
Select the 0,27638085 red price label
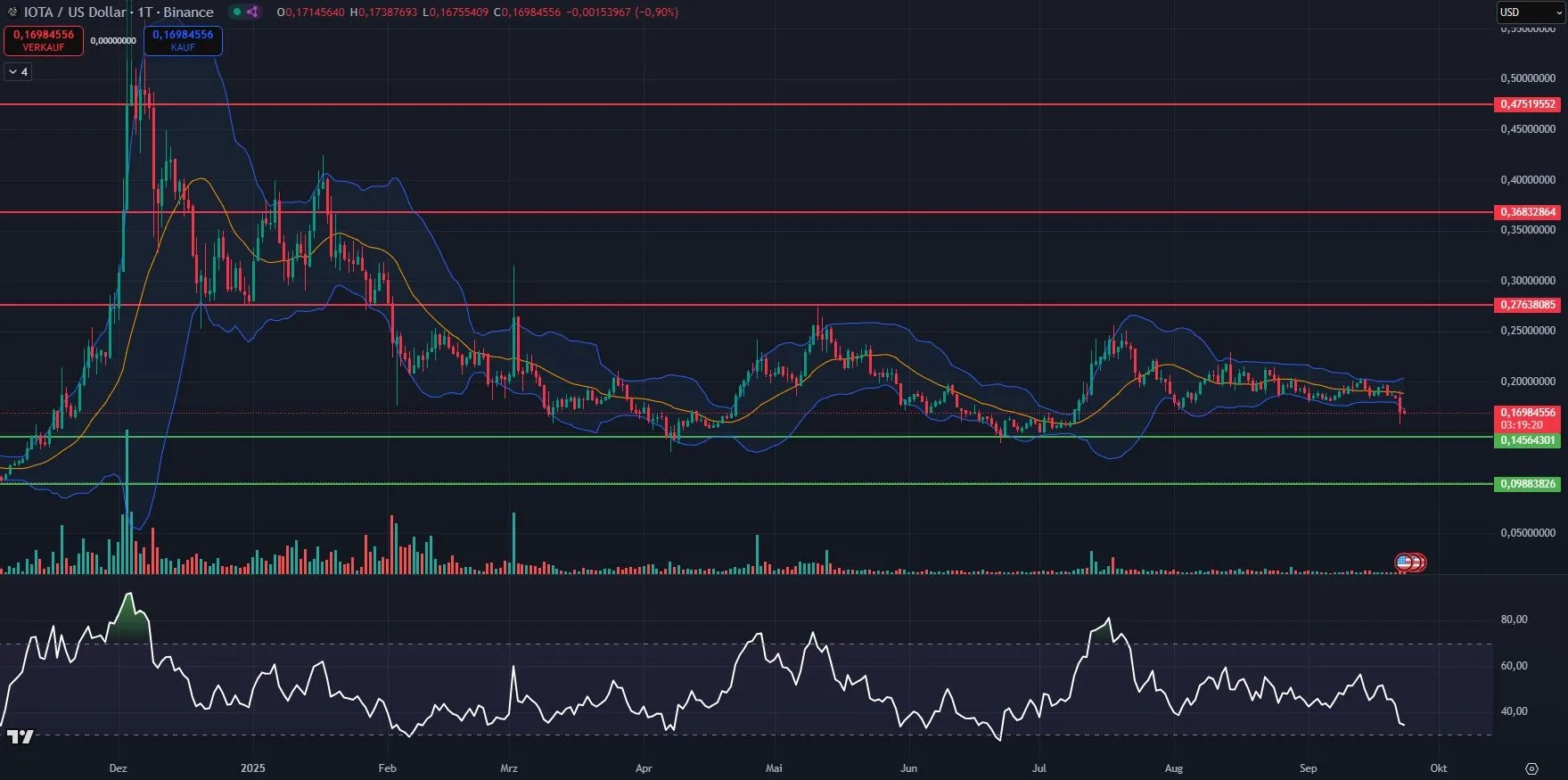[x=1527, y=305]
